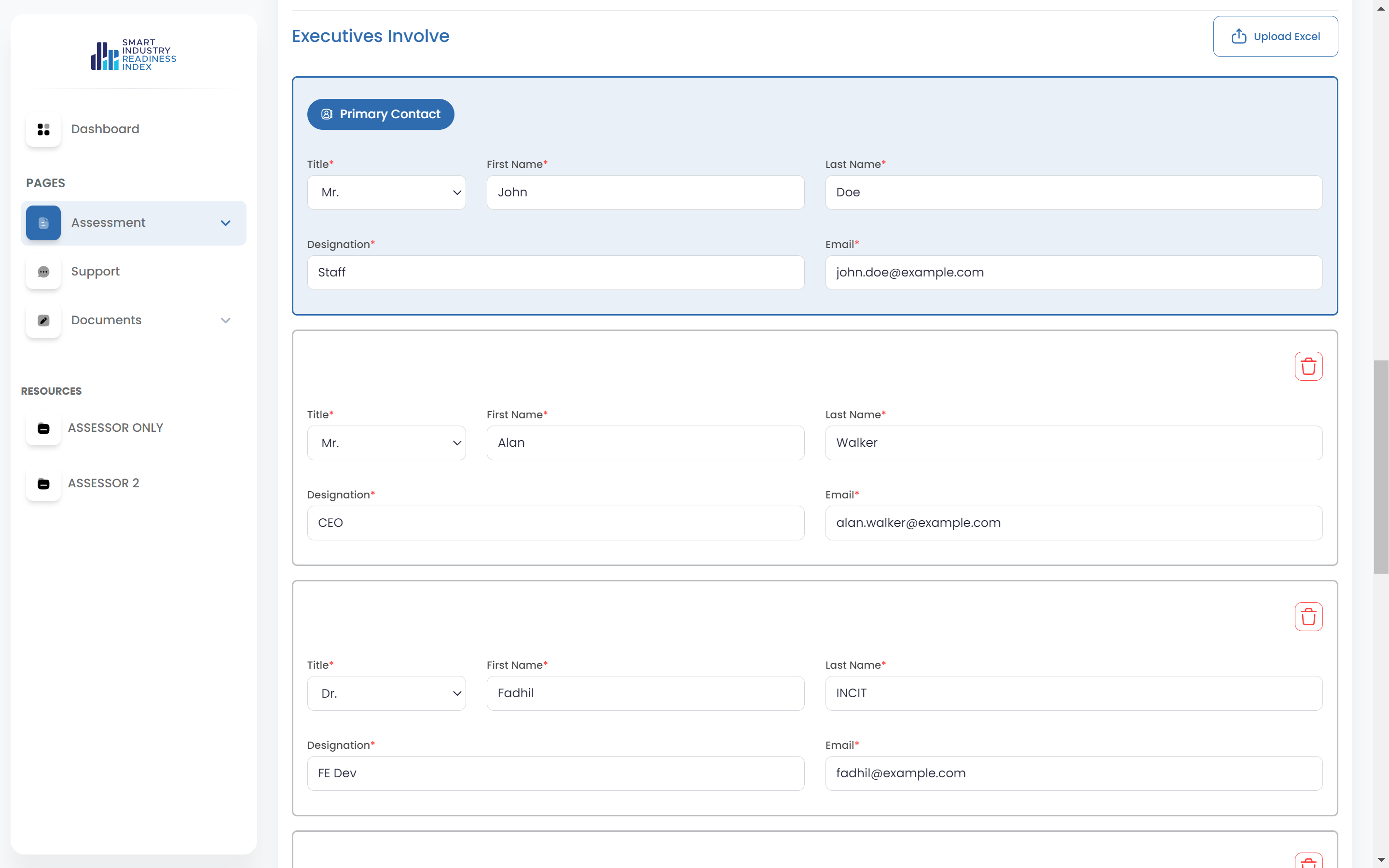This screenshot has height=868, width=1389.
Task: Expand the Assessment menu chevron
Action: point(226,223)
